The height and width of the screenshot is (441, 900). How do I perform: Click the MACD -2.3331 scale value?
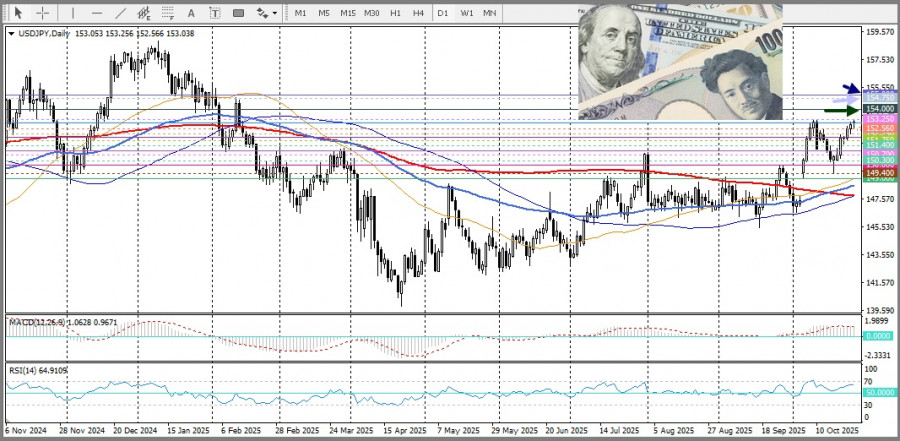click(x=879, y=355)
